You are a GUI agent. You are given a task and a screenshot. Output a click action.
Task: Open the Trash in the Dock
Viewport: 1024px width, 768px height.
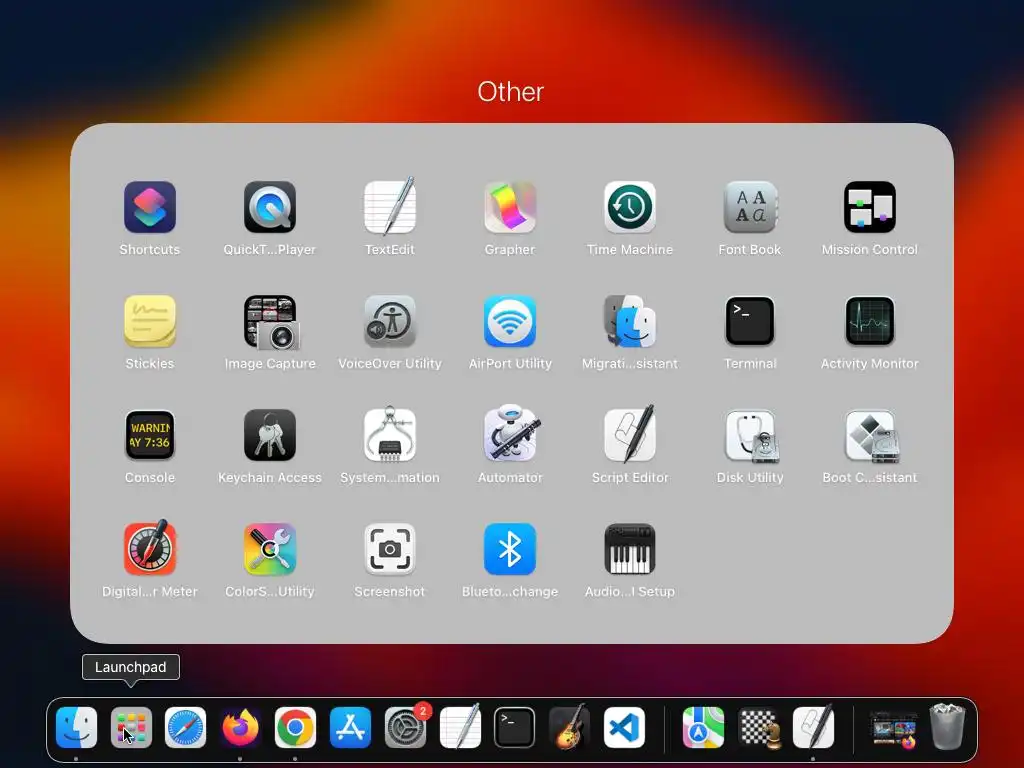[947, 726]
